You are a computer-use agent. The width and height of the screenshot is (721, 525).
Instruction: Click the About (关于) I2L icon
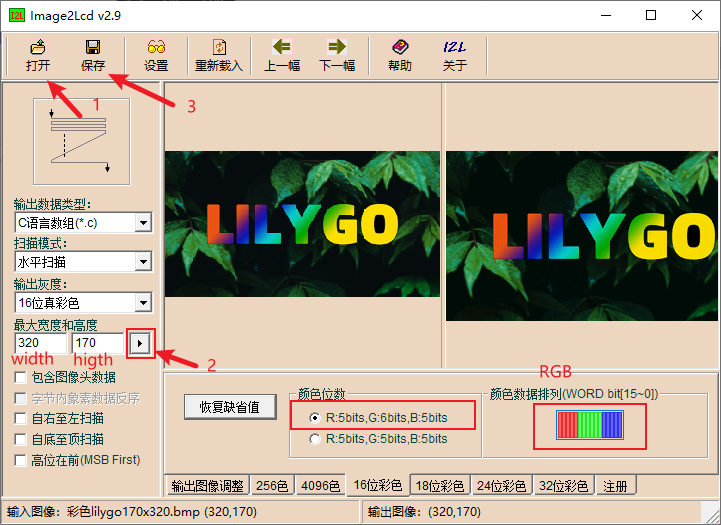coord(454,55)
